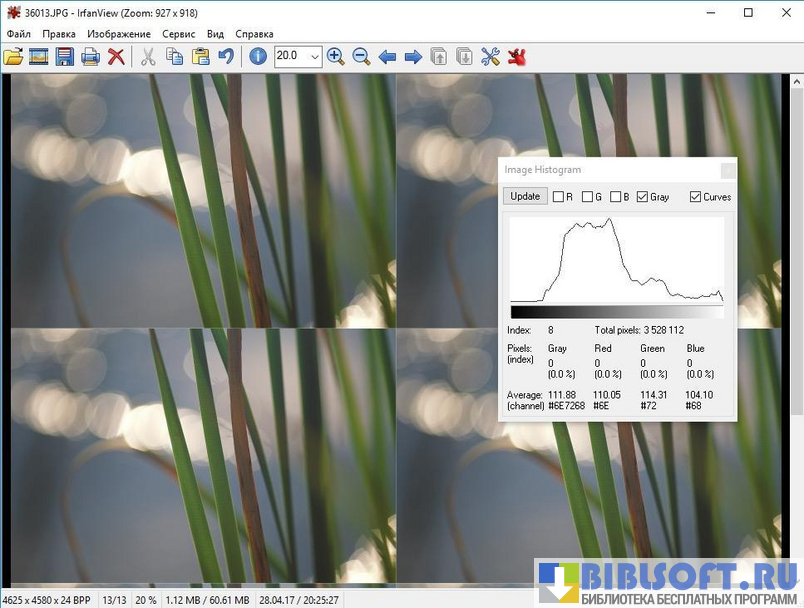Enable the R channel checkbox in histogram
The image size is (804, 608).
pyautogui.click(x=559, y=197)
